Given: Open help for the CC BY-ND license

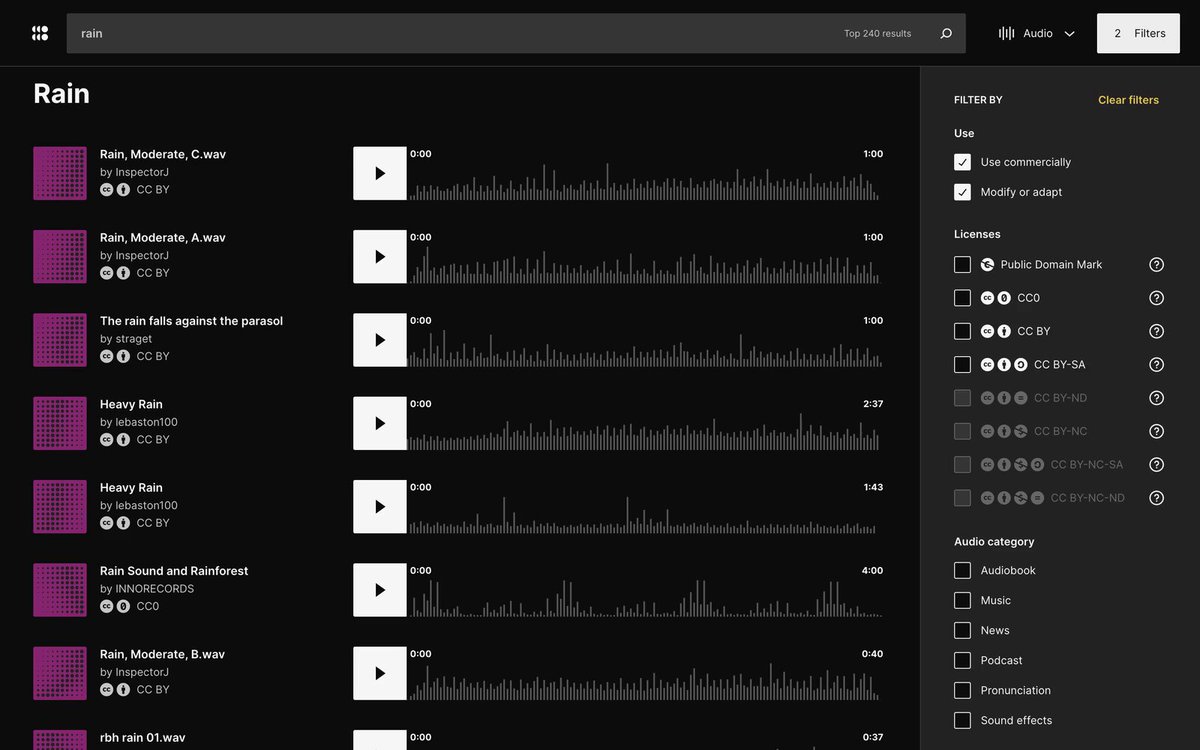Looking at the screenshot, I should 1156,398.
